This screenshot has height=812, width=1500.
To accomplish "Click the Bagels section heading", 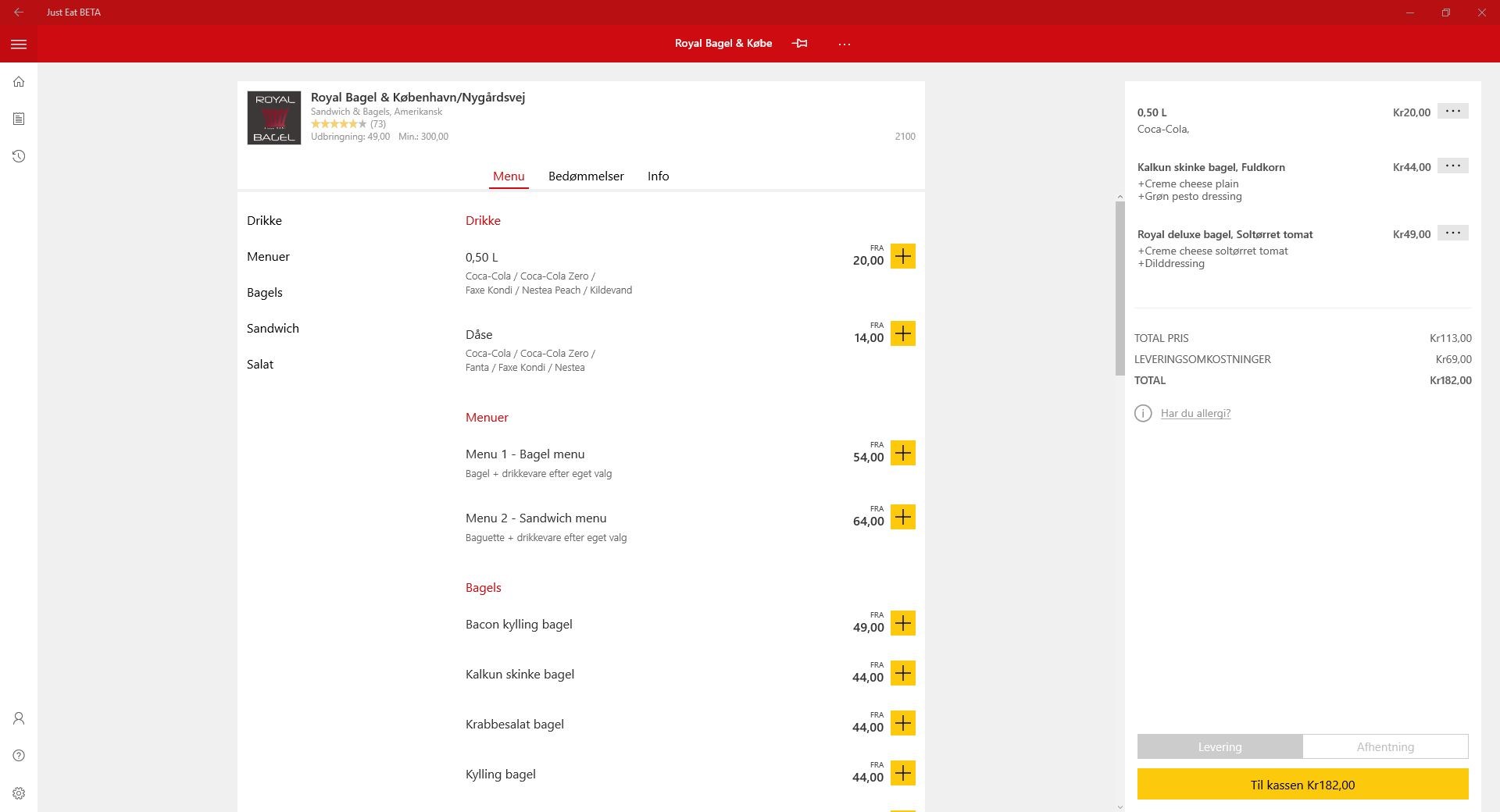I will click(x=484, y=588).
